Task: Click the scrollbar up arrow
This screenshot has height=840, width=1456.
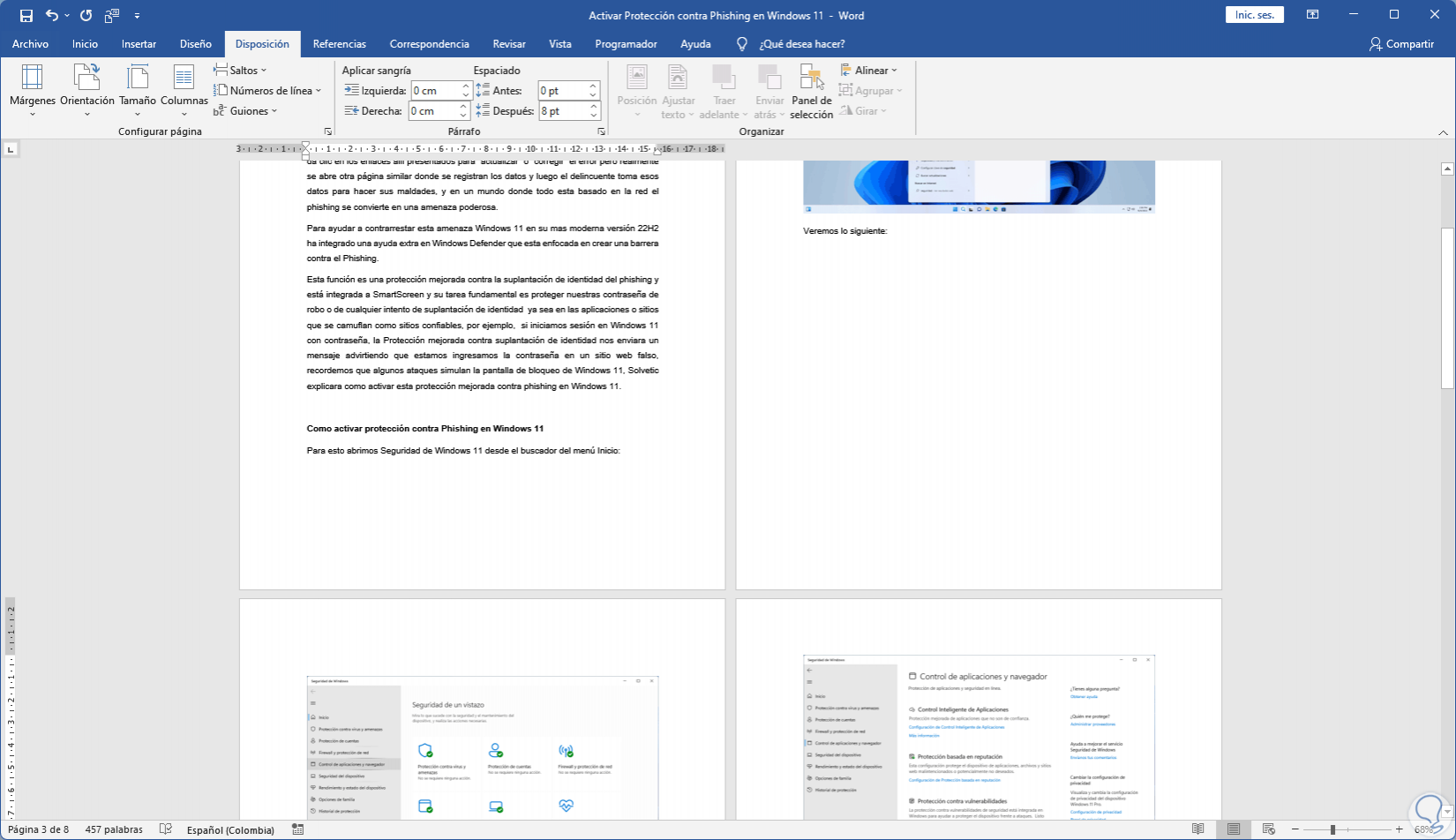Action: (1447, 169)
